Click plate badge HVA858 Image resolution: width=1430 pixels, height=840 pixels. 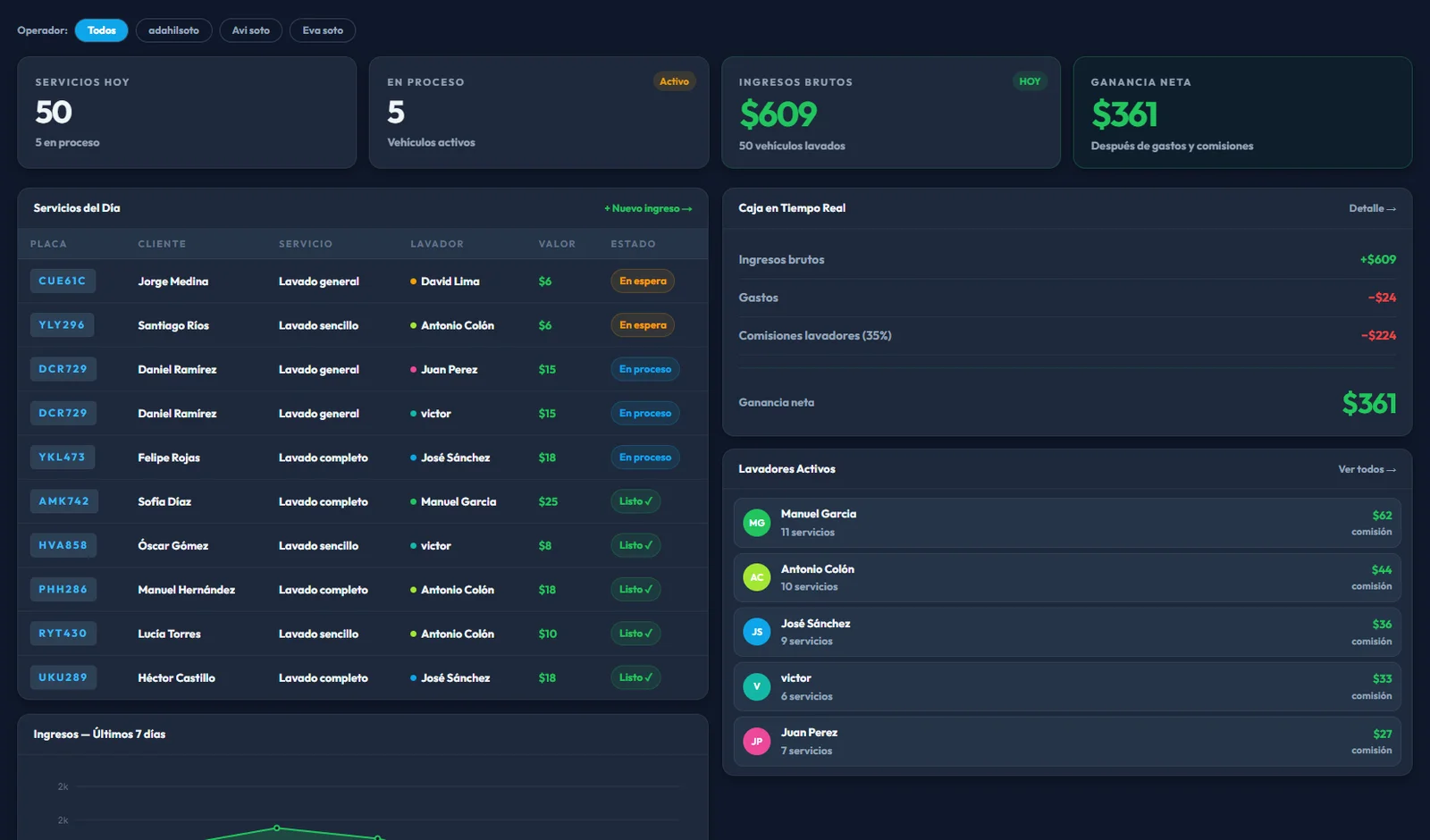63,545
